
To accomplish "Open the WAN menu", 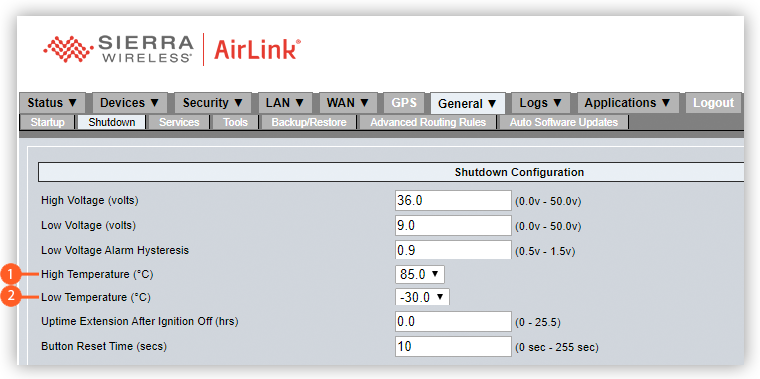I will (348, 103).
